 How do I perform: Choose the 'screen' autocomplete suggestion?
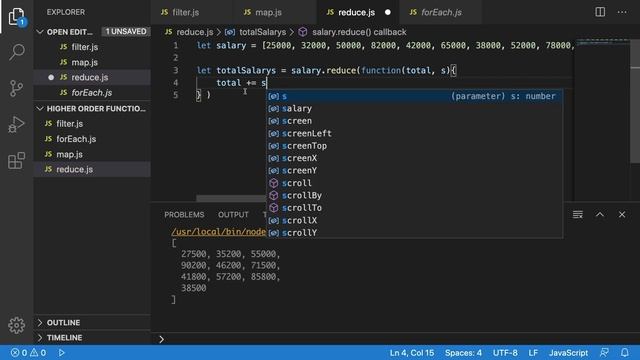[x=414, y=121]
